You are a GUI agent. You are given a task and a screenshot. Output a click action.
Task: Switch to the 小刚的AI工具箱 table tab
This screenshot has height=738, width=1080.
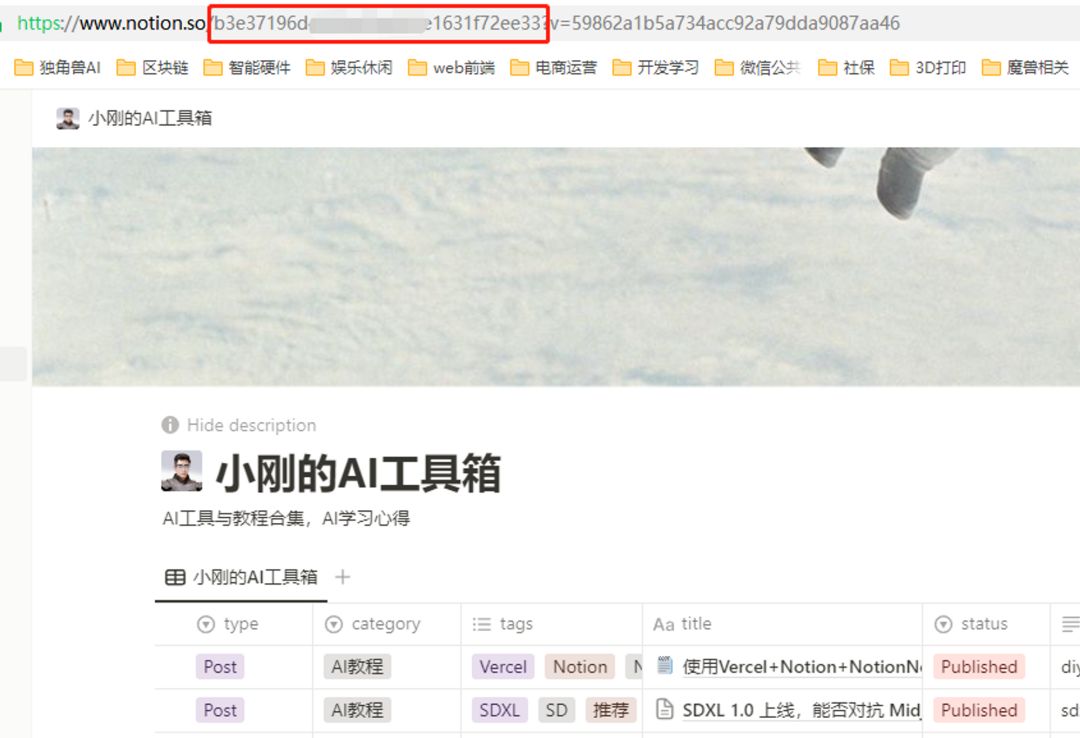click(x=255, y=577)
